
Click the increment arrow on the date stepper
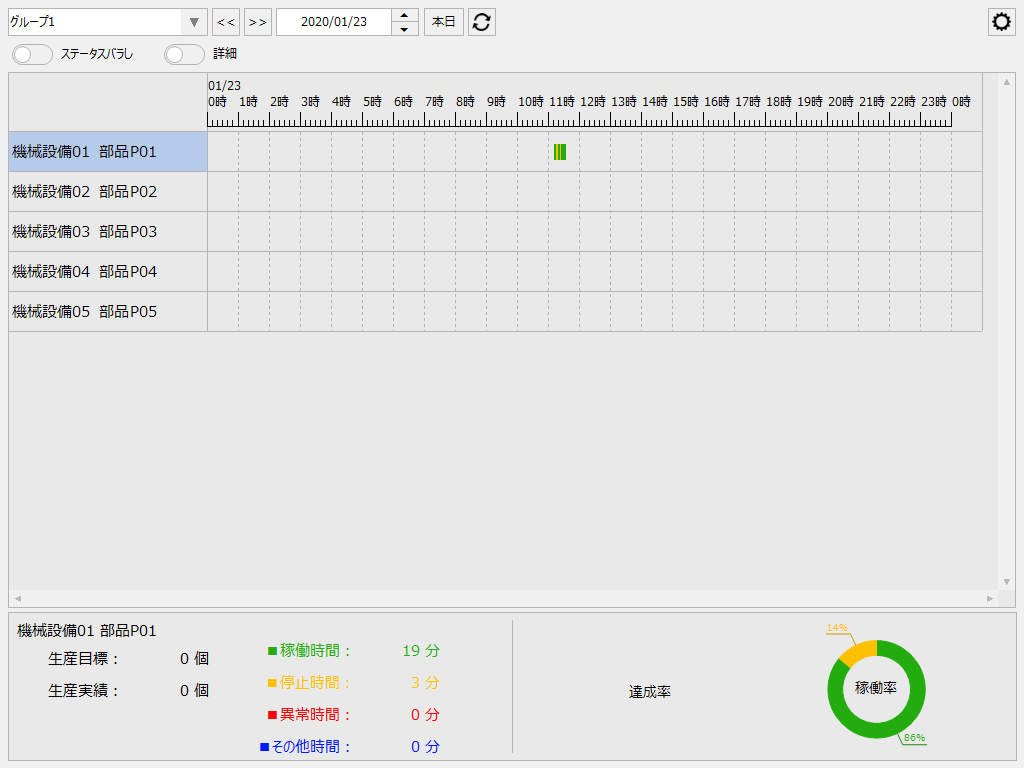coord(404,15)
